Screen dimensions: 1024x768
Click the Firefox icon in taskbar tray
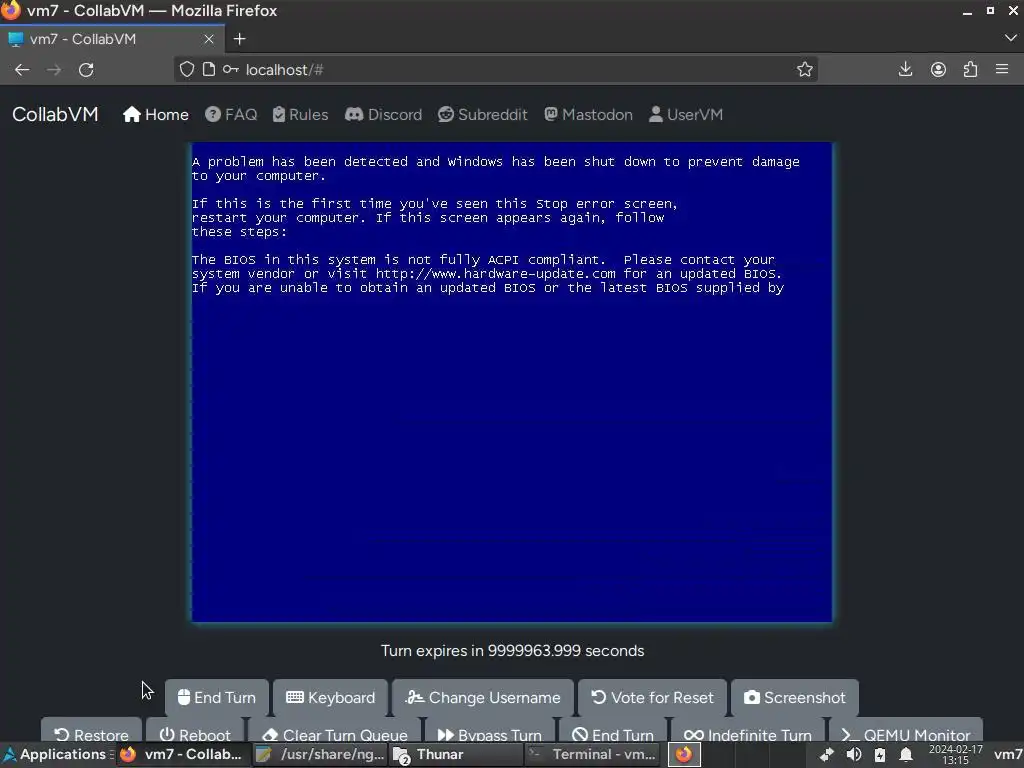684,754
